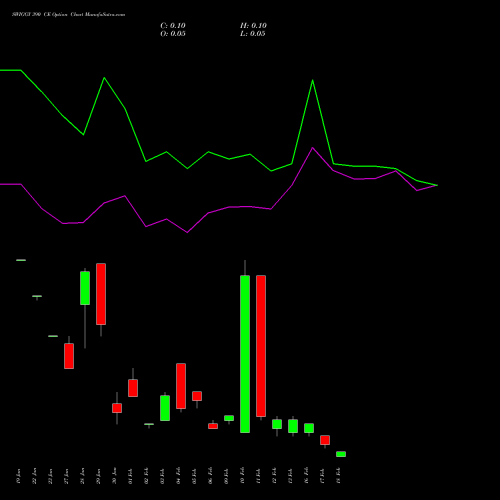This screenshot has width=500, height=500.
Task: Click the '22 Jan' date label
Action: 35,476
